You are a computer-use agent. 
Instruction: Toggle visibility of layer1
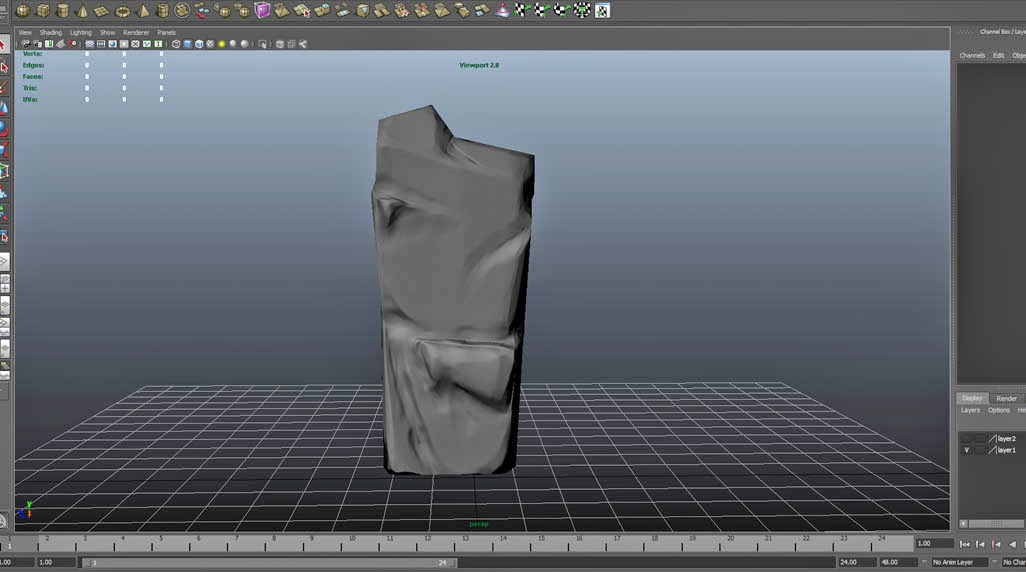966,451
